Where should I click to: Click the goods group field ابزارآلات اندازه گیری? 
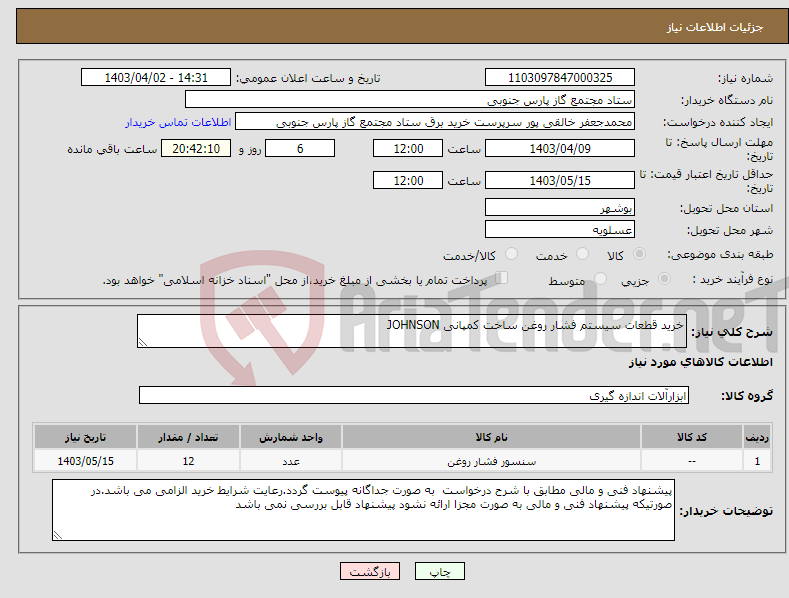414,396
